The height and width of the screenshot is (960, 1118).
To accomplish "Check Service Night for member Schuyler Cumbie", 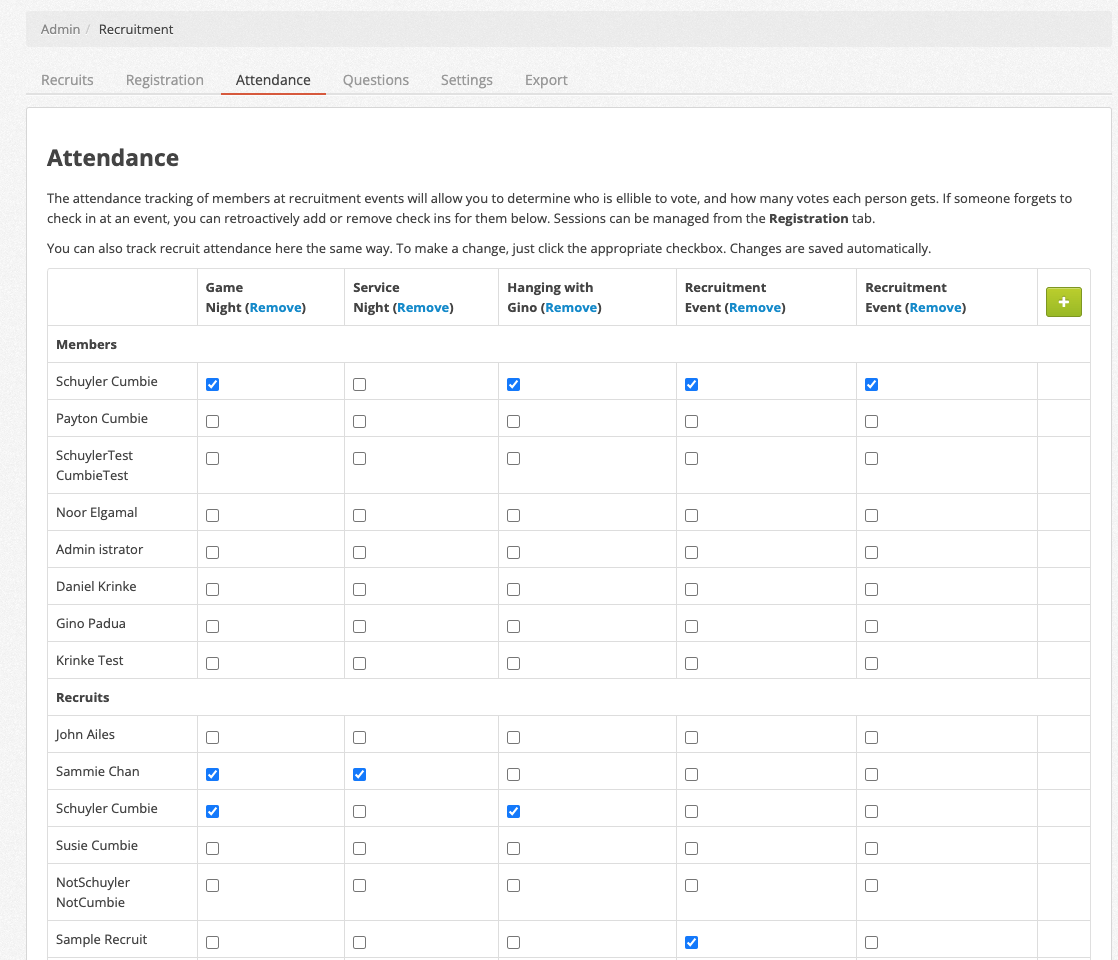I will coord(359,384).
